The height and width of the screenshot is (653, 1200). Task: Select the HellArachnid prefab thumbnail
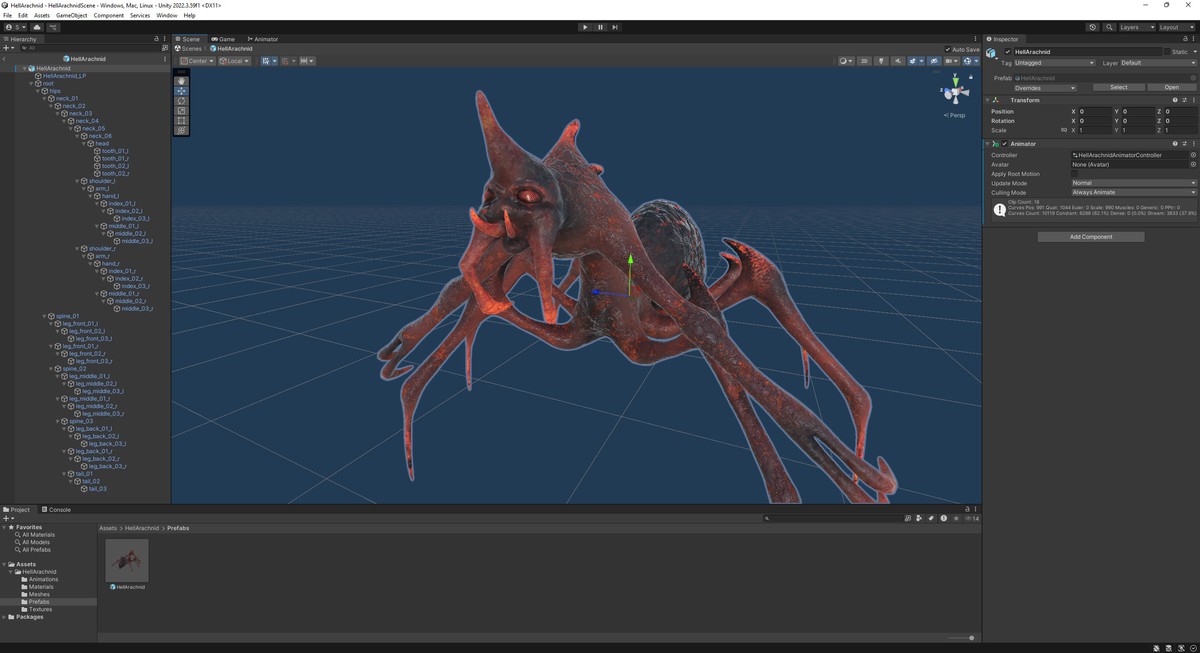point(127,560)
